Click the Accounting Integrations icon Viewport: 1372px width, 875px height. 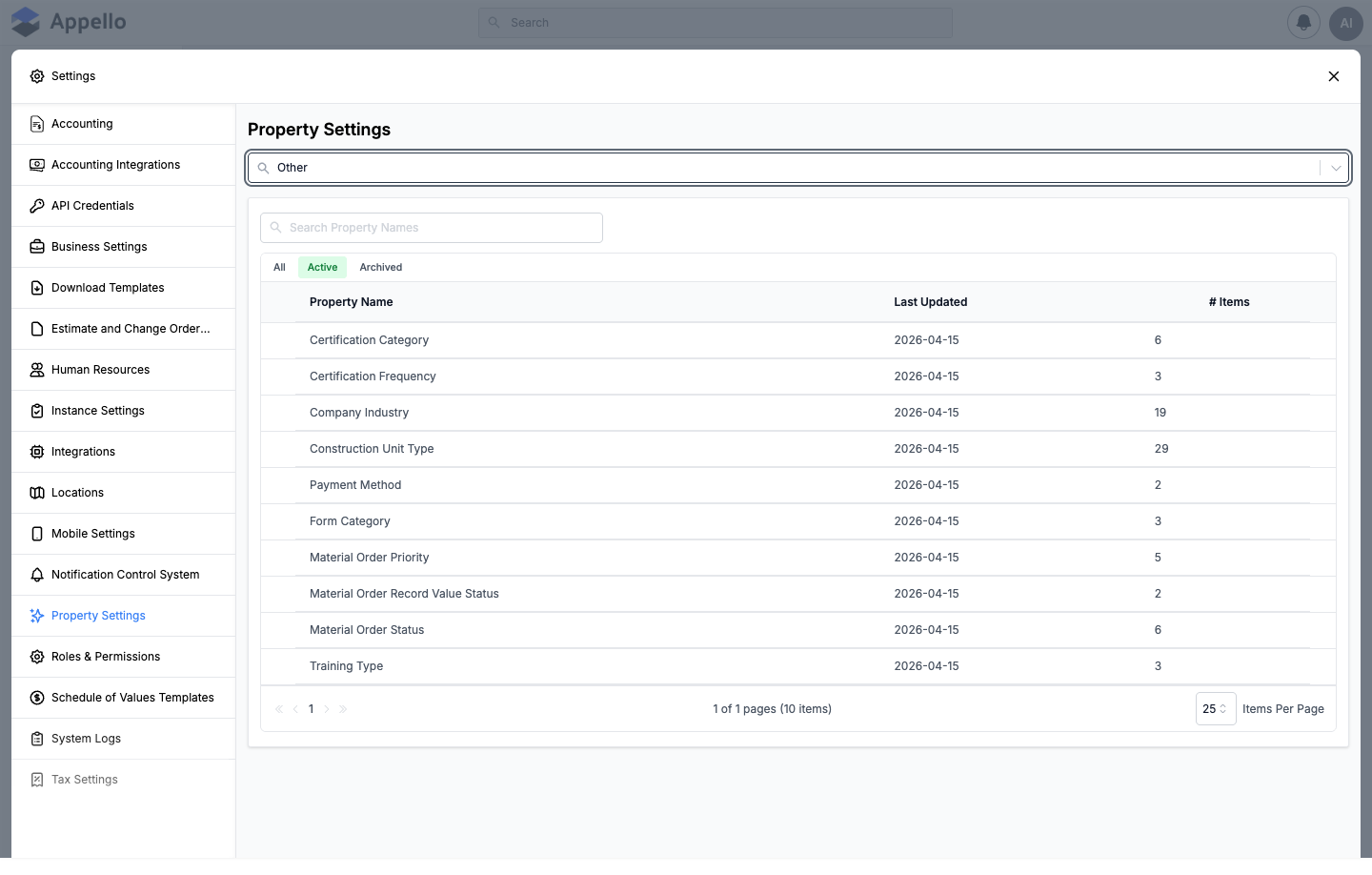pyautogui.click(x=37, y=165)
